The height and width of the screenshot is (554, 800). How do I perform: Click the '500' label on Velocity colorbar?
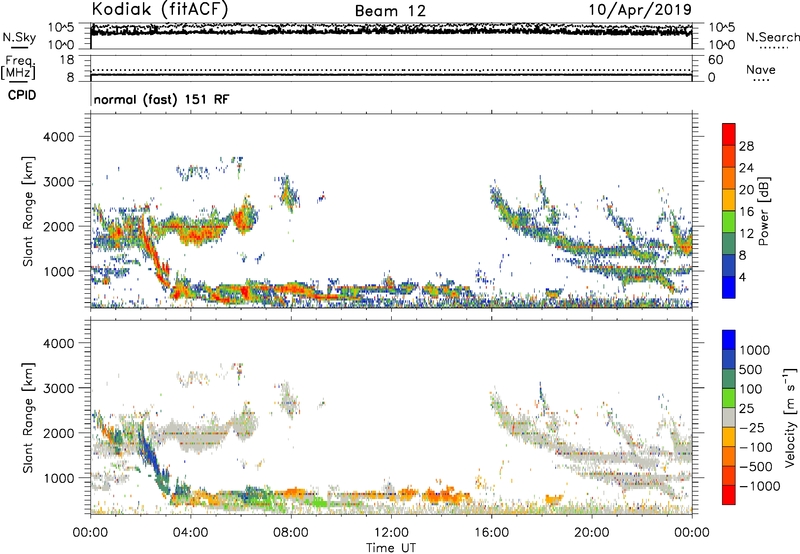pos(751,370)
